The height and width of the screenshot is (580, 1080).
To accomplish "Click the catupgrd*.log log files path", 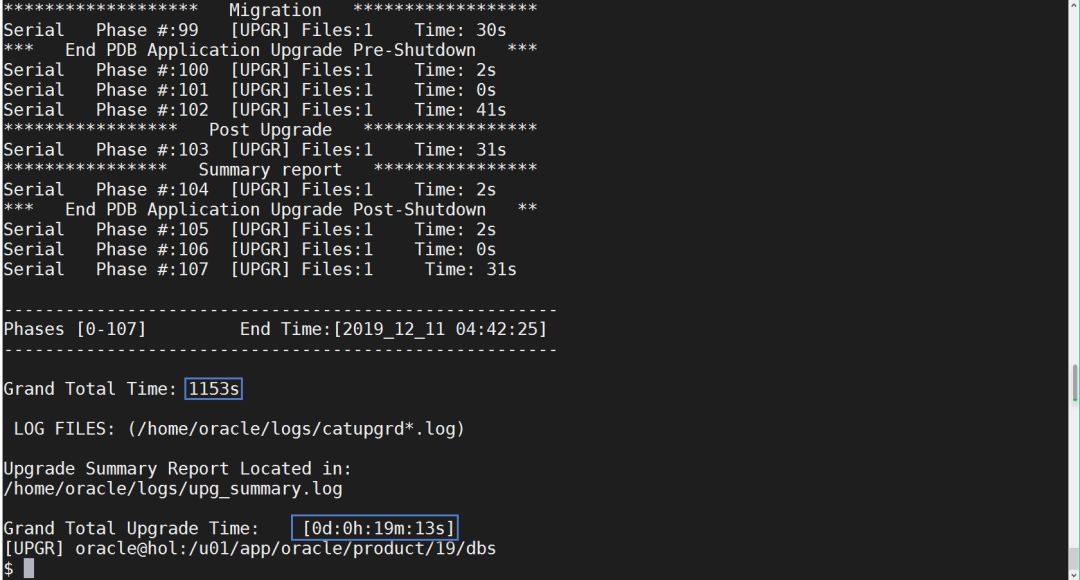I will point(296,429).
